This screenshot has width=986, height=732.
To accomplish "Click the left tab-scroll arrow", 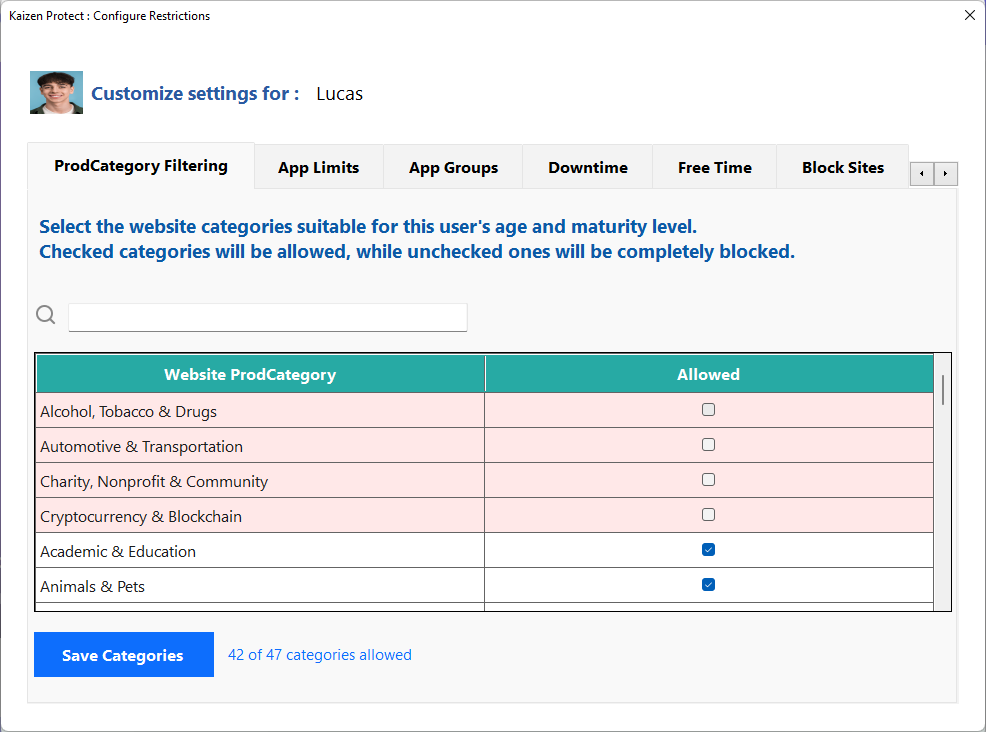I will click(x=921, y=173).
